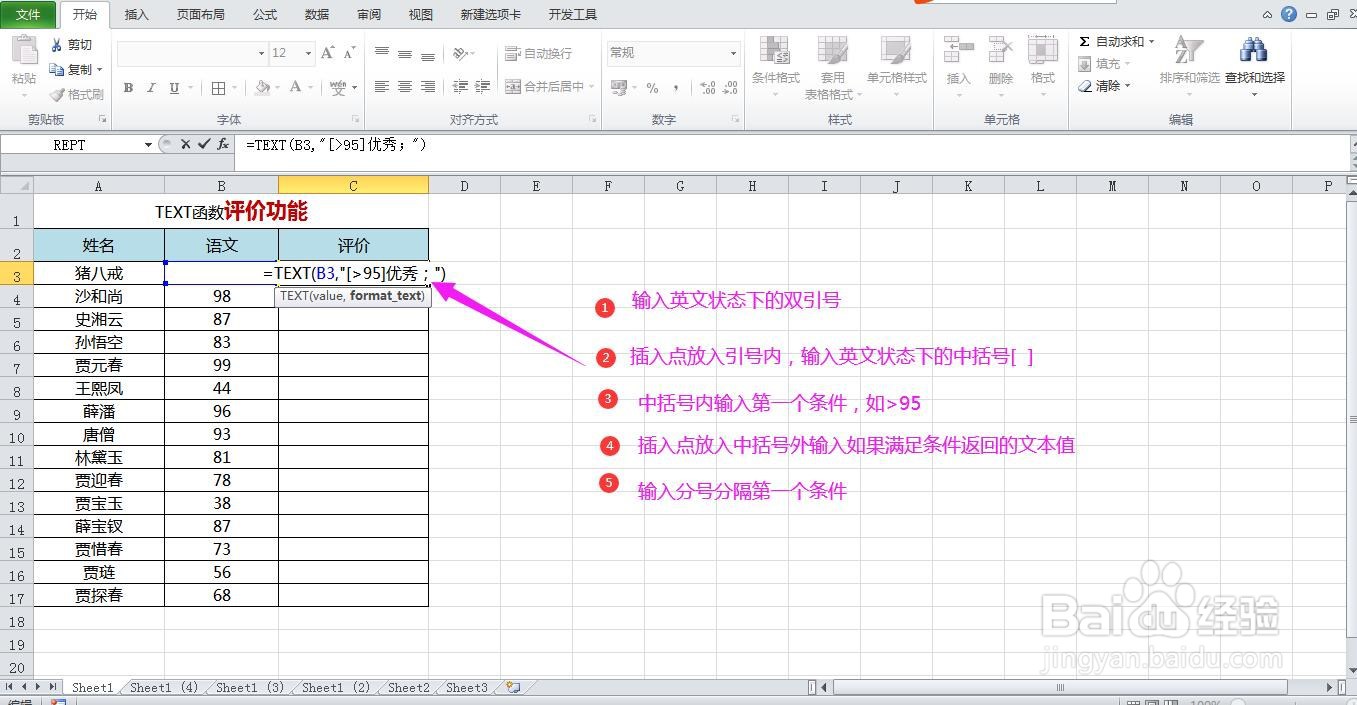The height and width of the screenshot is (705, 1357).
Task: Click the phonetic guide (wén) icon
Action: (337, 88)
